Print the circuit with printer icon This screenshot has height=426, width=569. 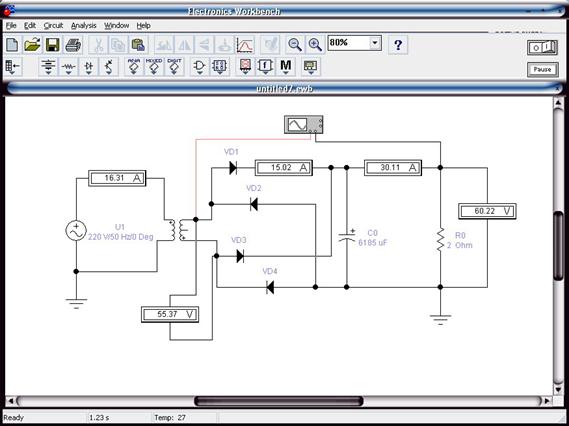point(73,45)
